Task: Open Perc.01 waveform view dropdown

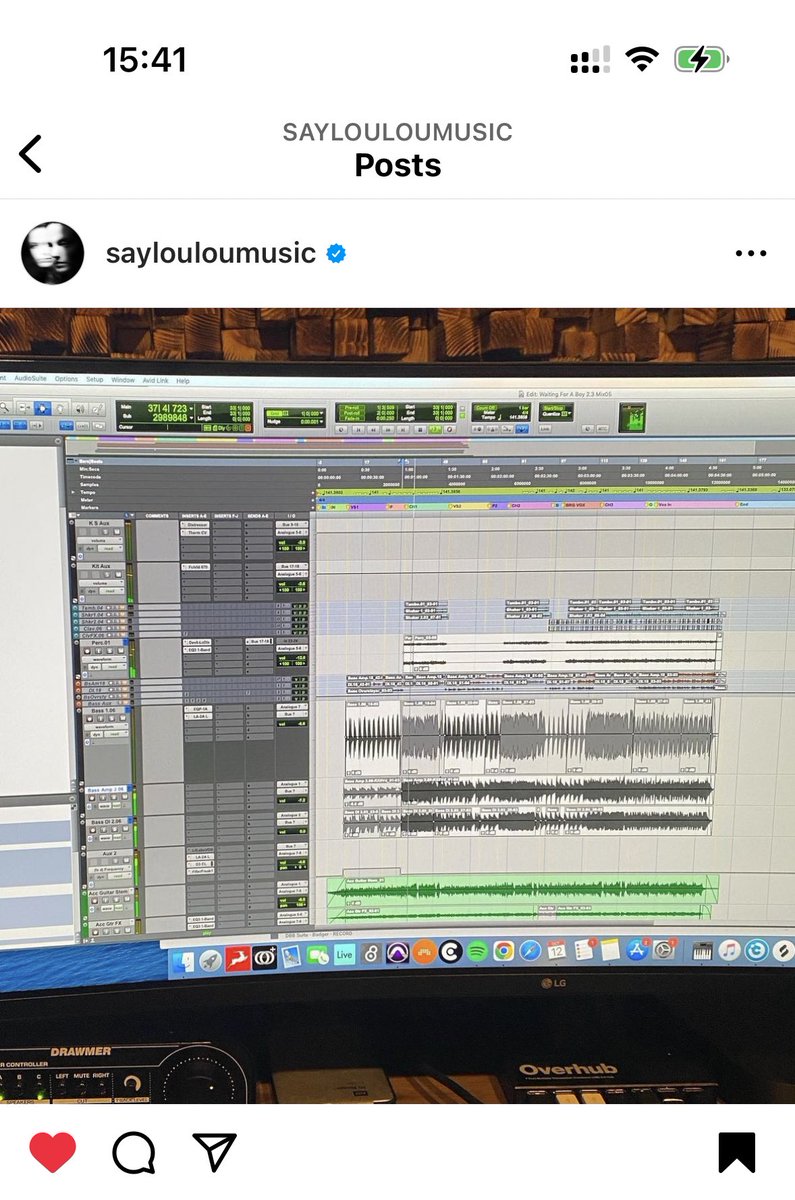Action: click(x=104, y=659)
